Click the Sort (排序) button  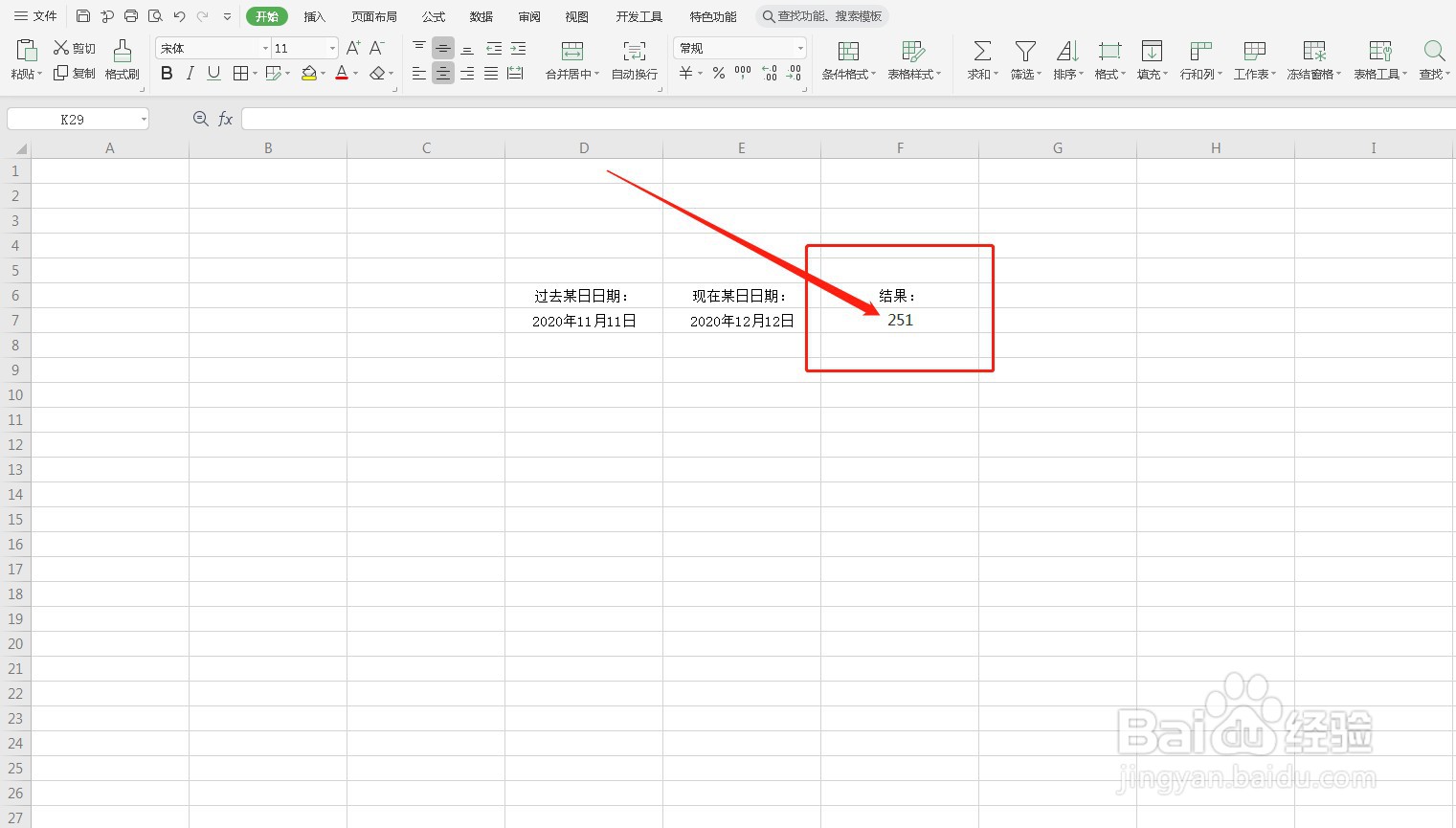coord(1067,59)
